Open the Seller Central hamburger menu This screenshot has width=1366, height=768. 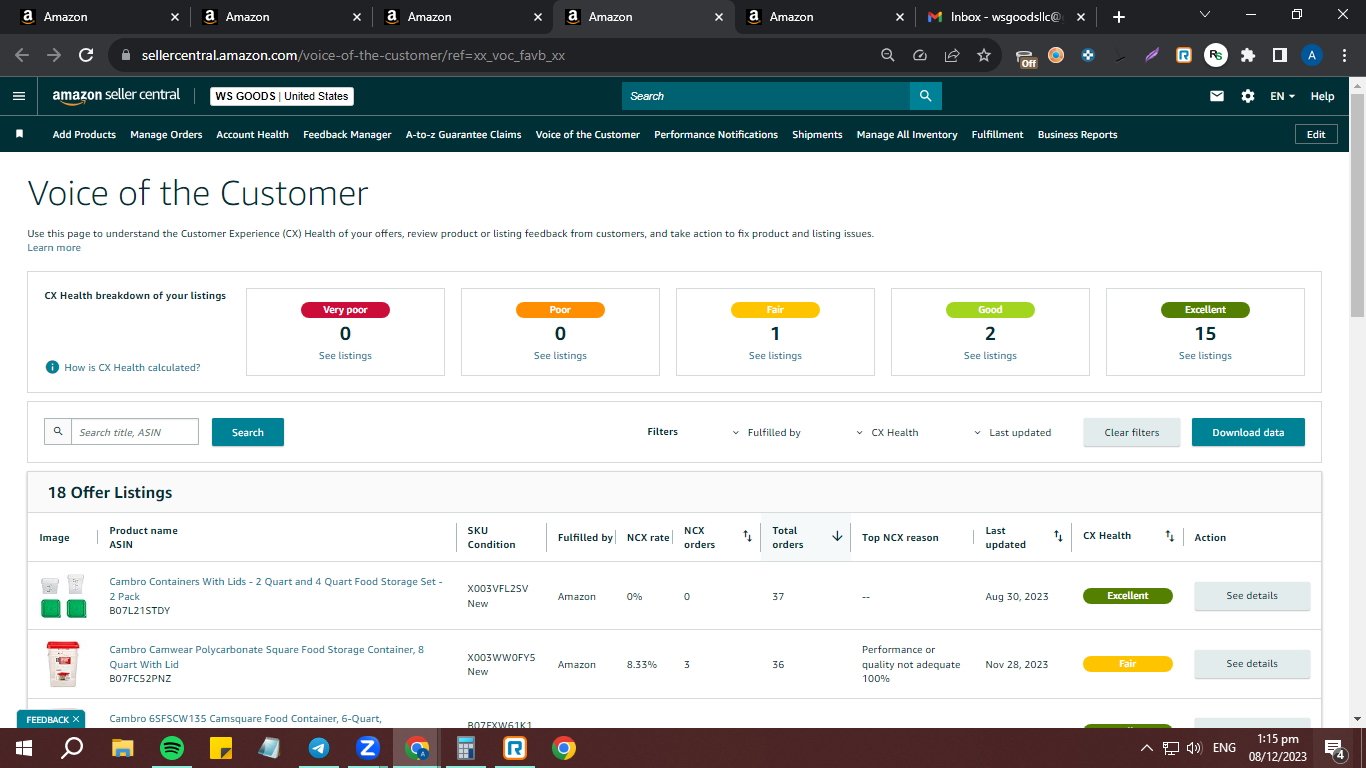pos(19,96)
